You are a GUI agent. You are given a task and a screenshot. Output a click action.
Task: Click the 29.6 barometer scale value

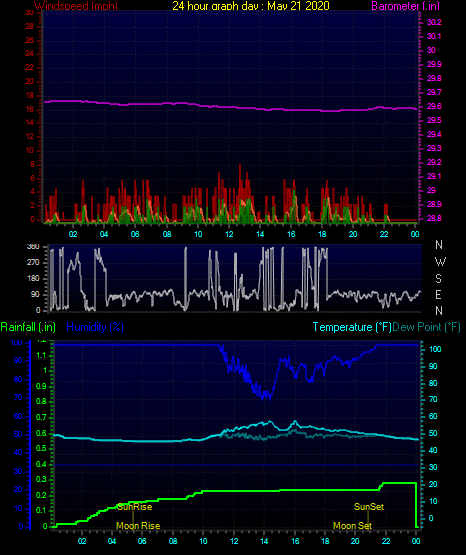(x=434, y=107)
